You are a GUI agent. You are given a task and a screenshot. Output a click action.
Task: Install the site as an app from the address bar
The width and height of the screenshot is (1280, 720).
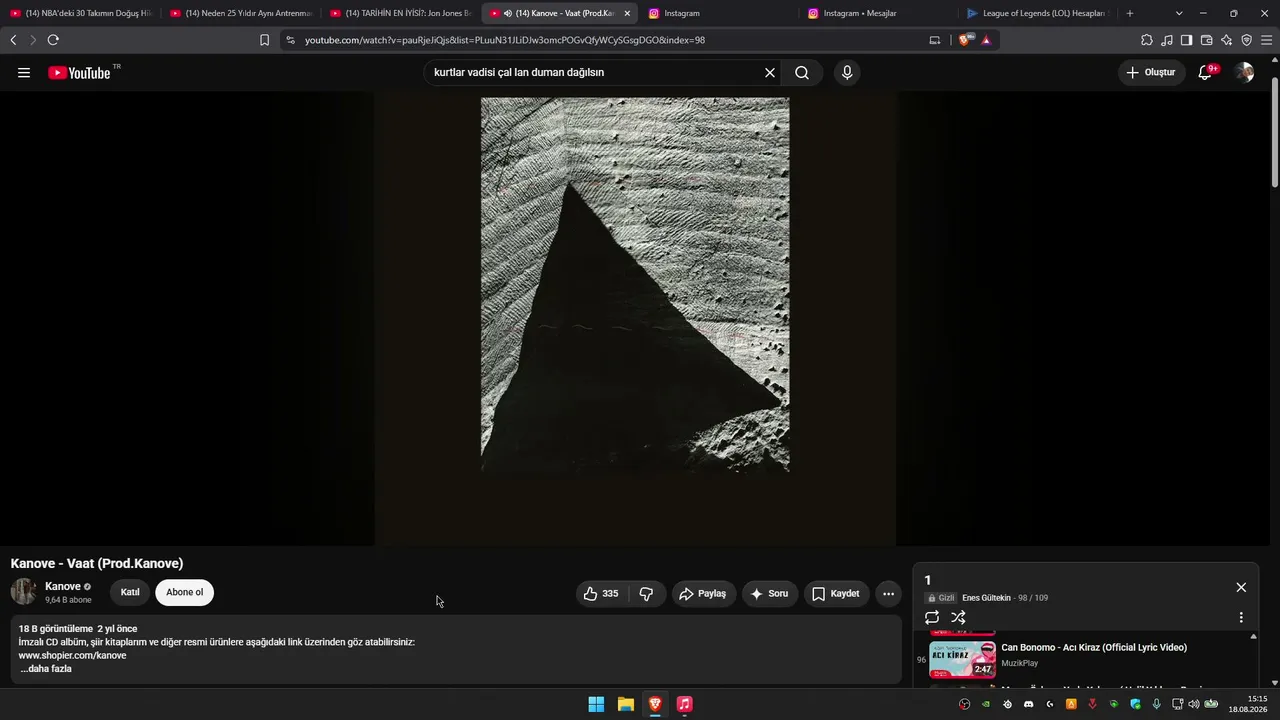point(935,40)
